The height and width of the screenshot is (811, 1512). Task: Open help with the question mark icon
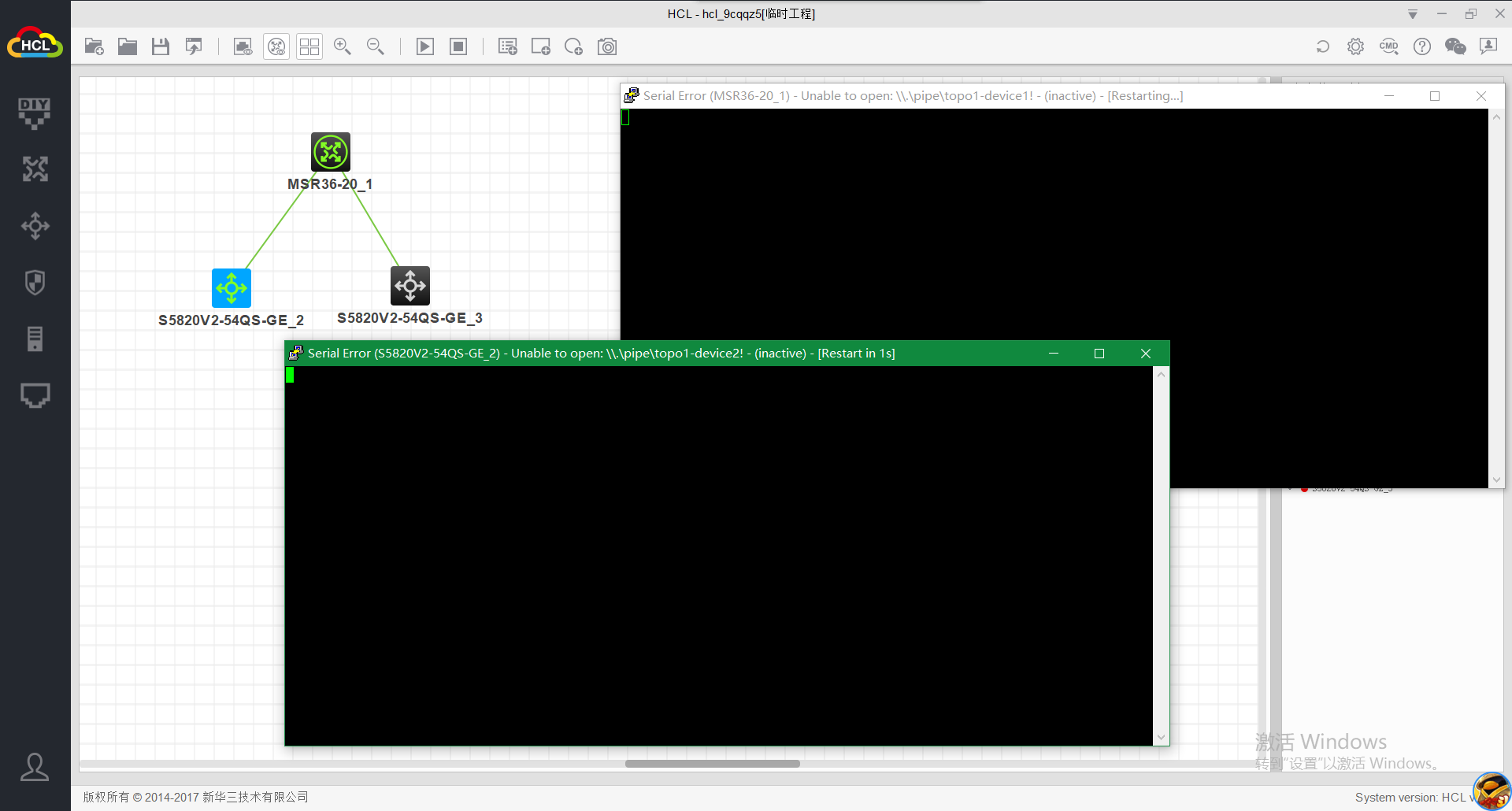1422,46
